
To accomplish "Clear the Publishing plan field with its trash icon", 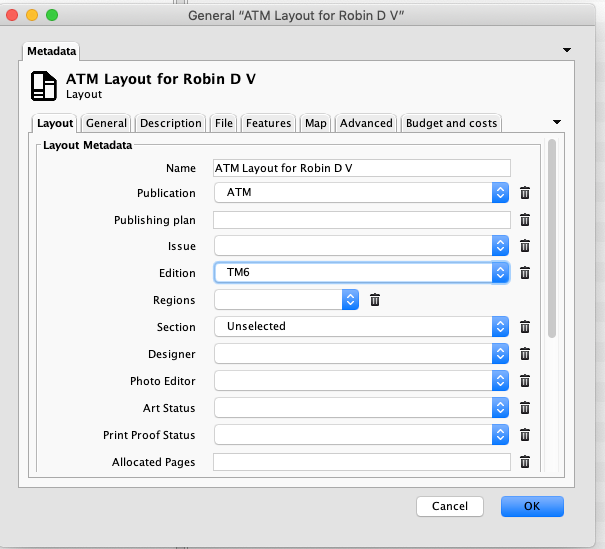I will (525, 220).
